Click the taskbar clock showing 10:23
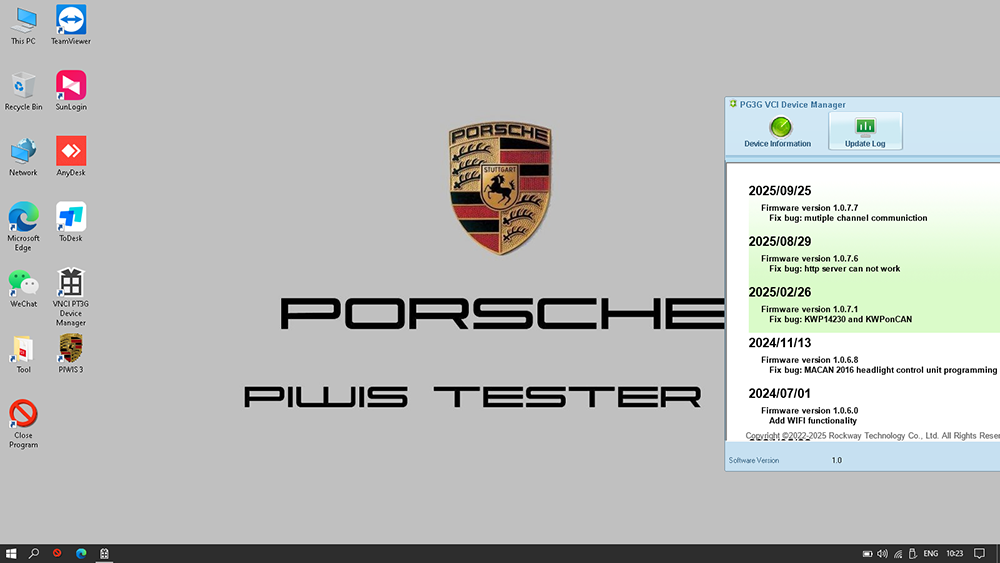Image resolution: width=1000 pixels, height=563 pixels. click(954, 553)
